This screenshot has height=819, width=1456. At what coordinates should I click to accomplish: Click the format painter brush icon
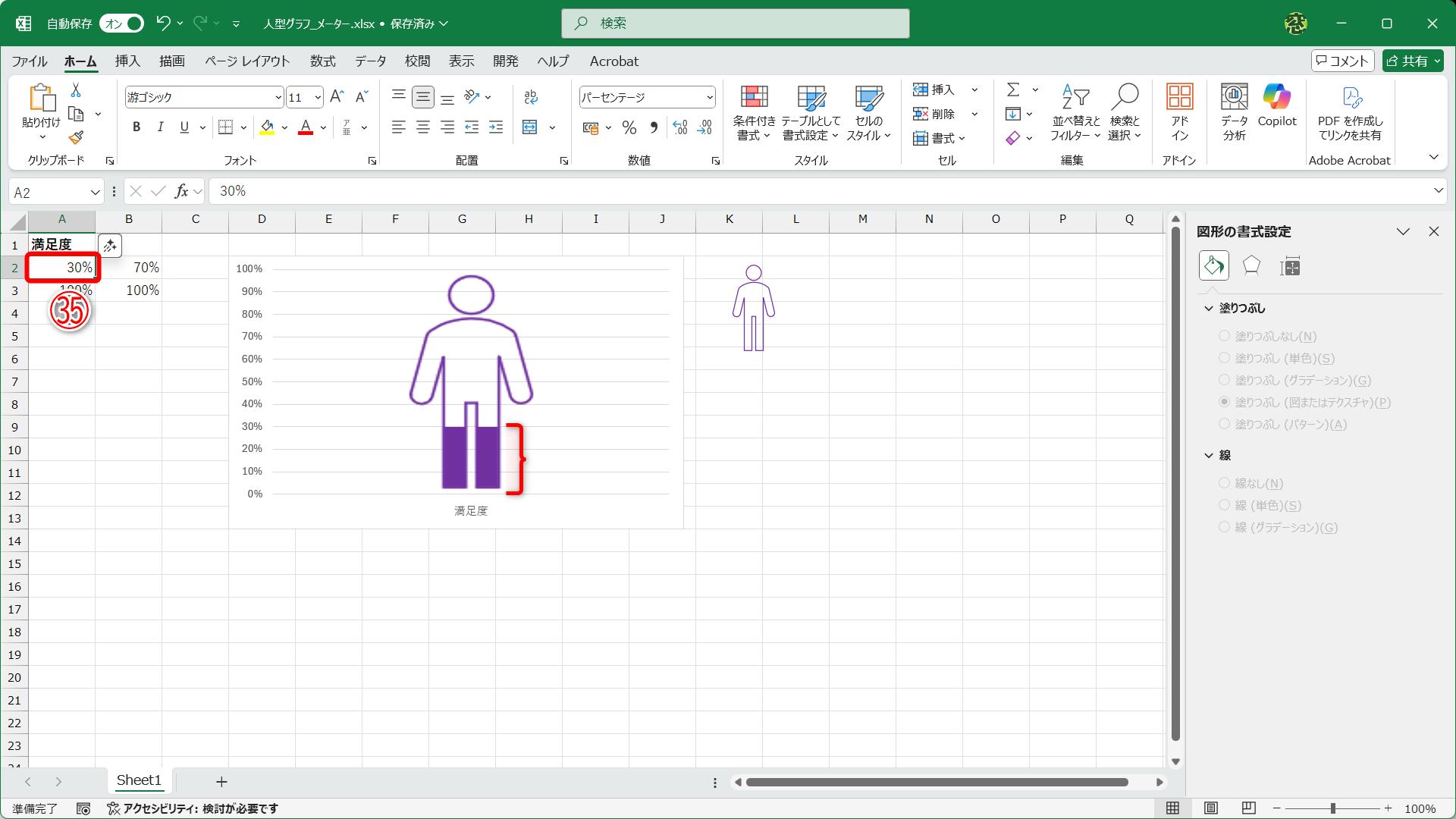tap(76, 138)
